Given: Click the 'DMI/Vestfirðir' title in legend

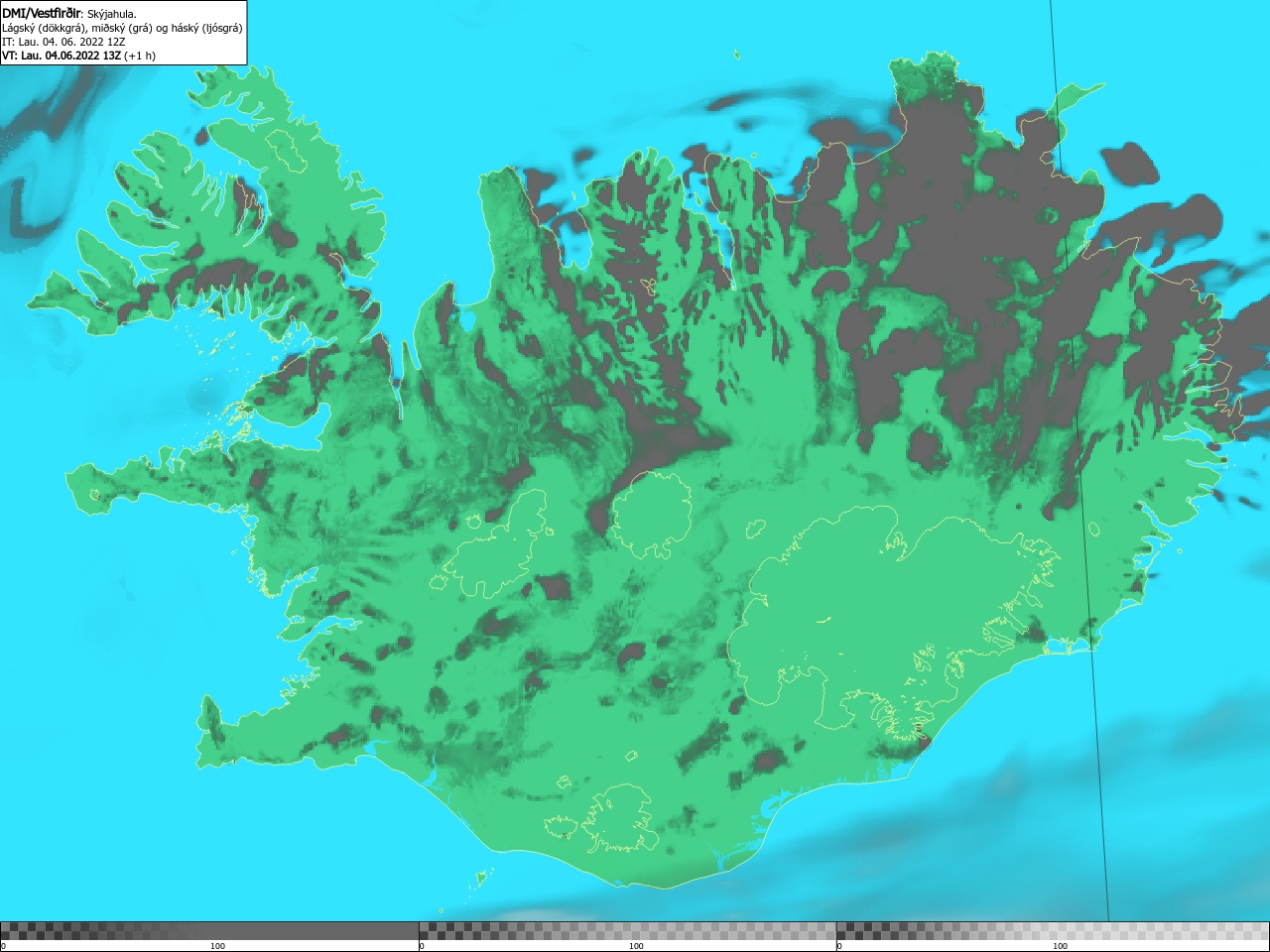Looking at the screenshot, I should (x=42, y=14).
